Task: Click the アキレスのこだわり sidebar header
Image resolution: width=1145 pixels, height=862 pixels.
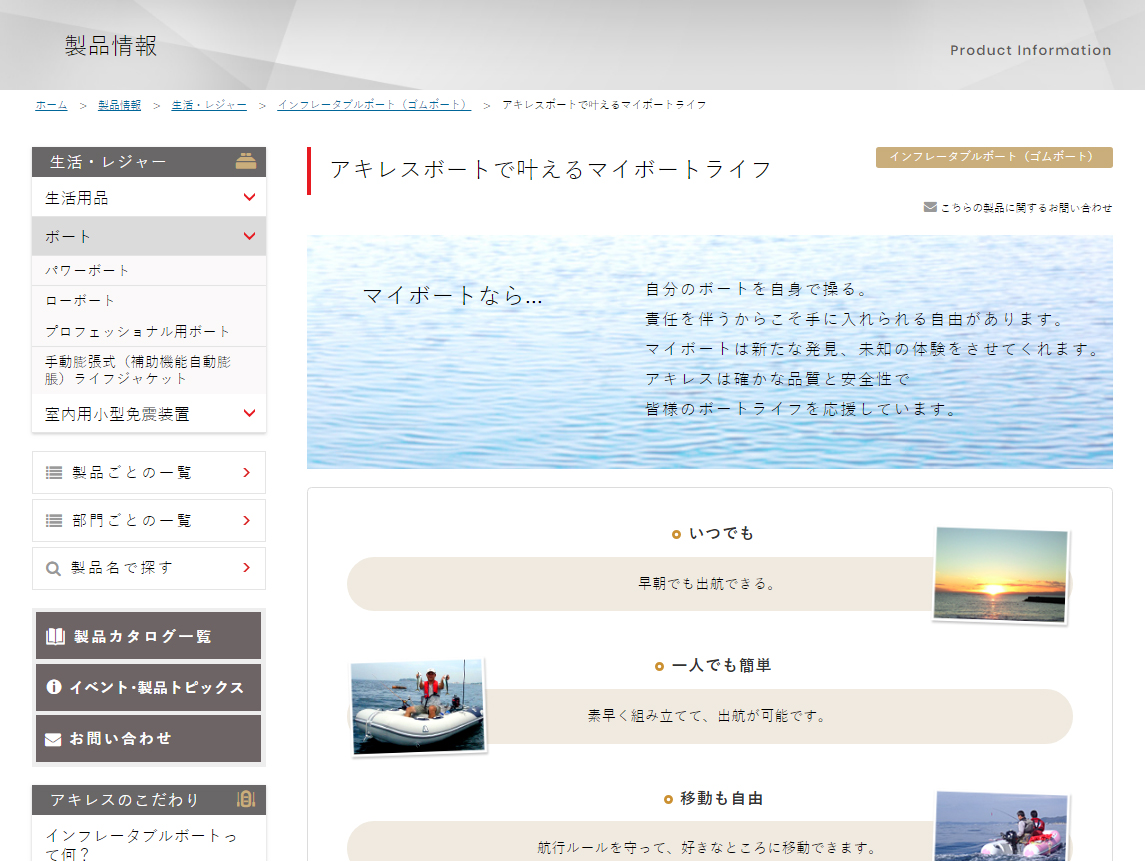Action: tap(149, 800)
